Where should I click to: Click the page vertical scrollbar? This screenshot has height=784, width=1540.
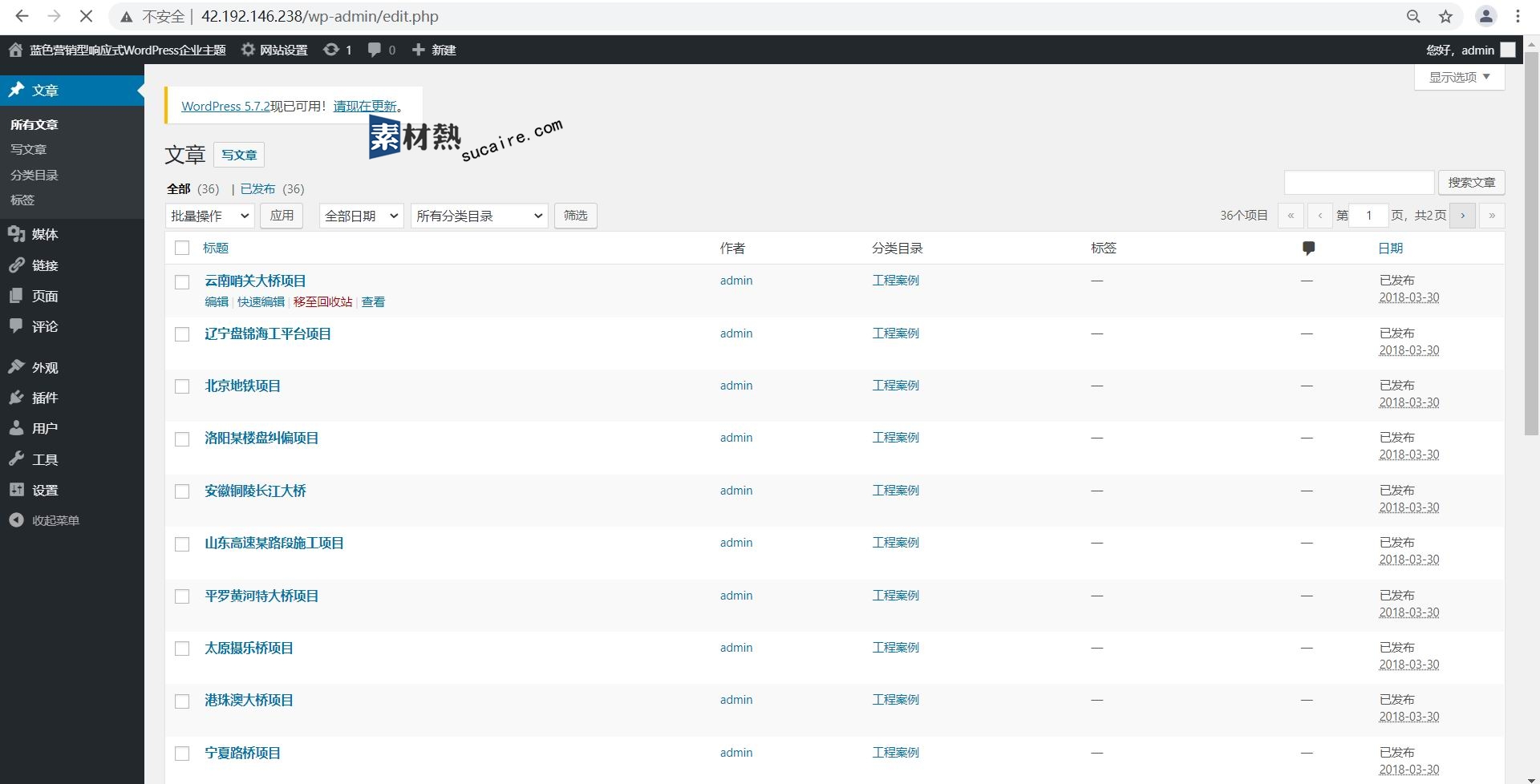(x=1531, y=243)
